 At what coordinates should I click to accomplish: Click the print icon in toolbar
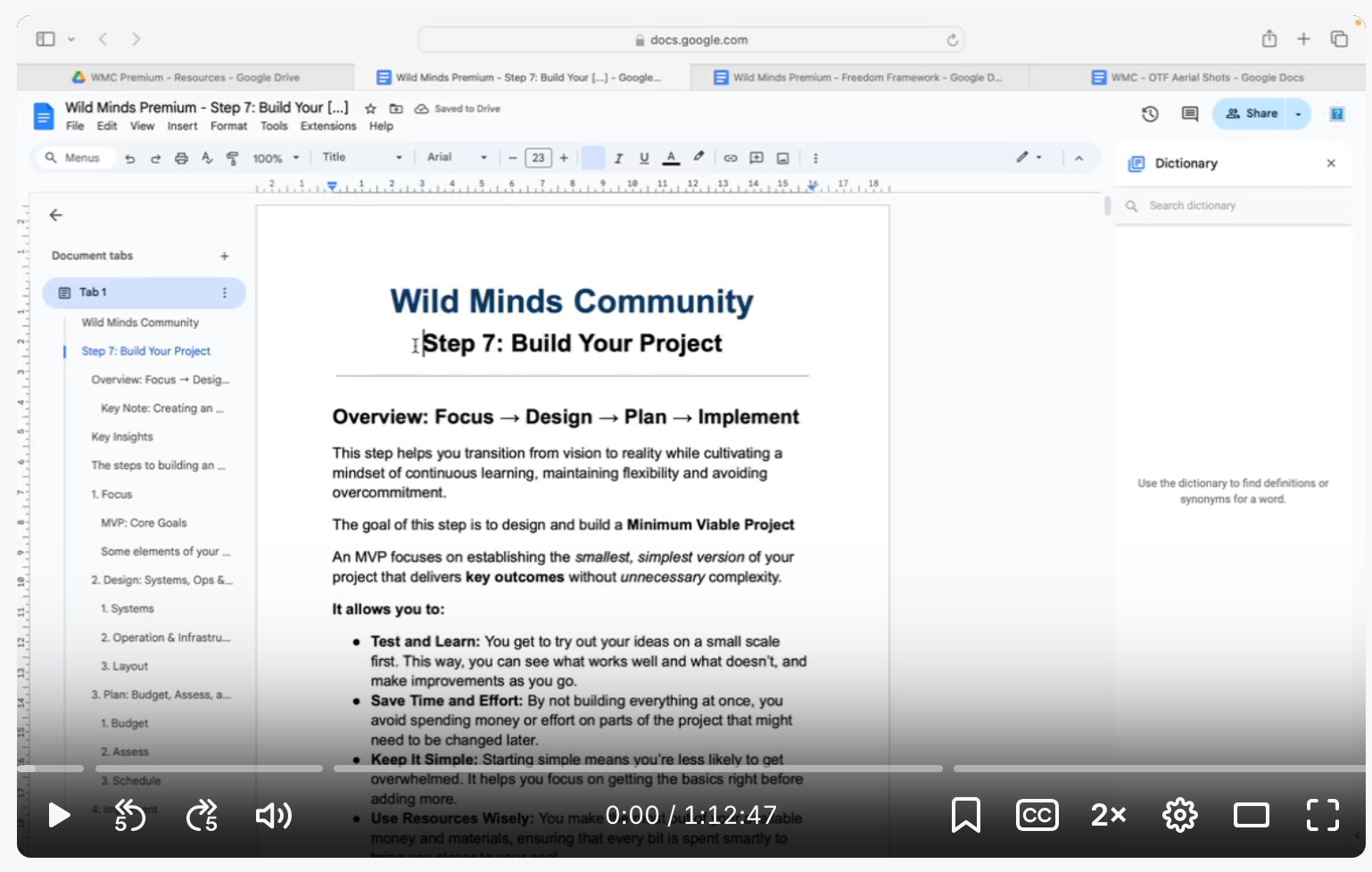click(x=181, y=158)
